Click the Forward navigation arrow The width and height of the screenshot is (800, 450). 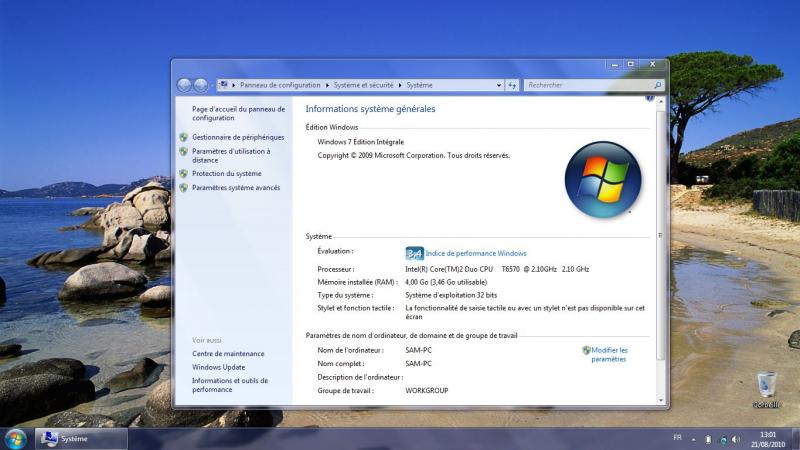[201, 86]
